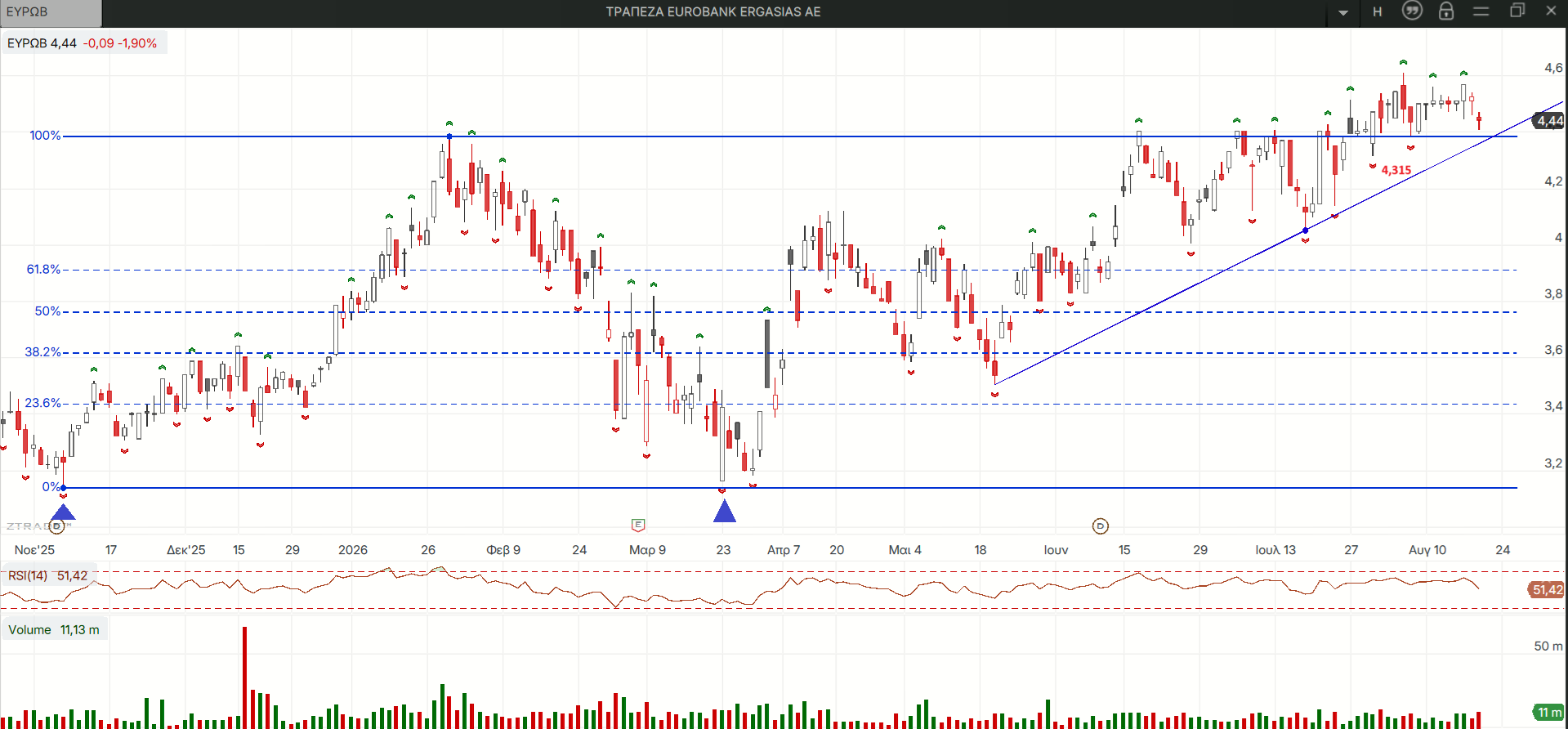The image size is (1568, 729).
Task: Select the ΕΥΡΩΒ symbol tab
Action: 51,12
